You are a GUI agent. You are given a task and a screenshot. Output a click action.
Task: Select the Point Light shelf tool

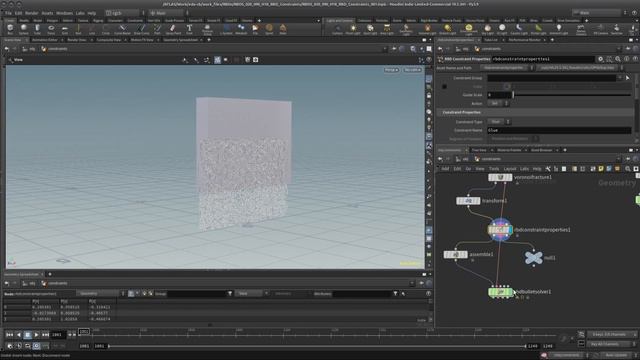click(353, 29)
